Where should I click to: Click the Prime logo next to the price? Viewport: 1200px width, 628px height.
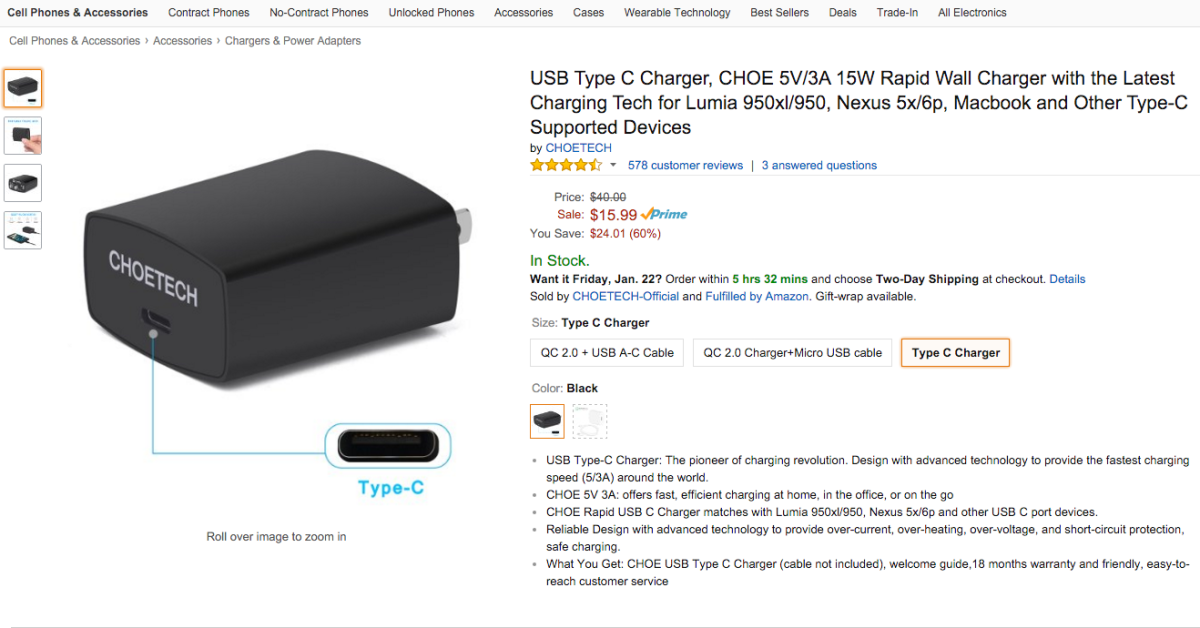click(x=664, y=214)
